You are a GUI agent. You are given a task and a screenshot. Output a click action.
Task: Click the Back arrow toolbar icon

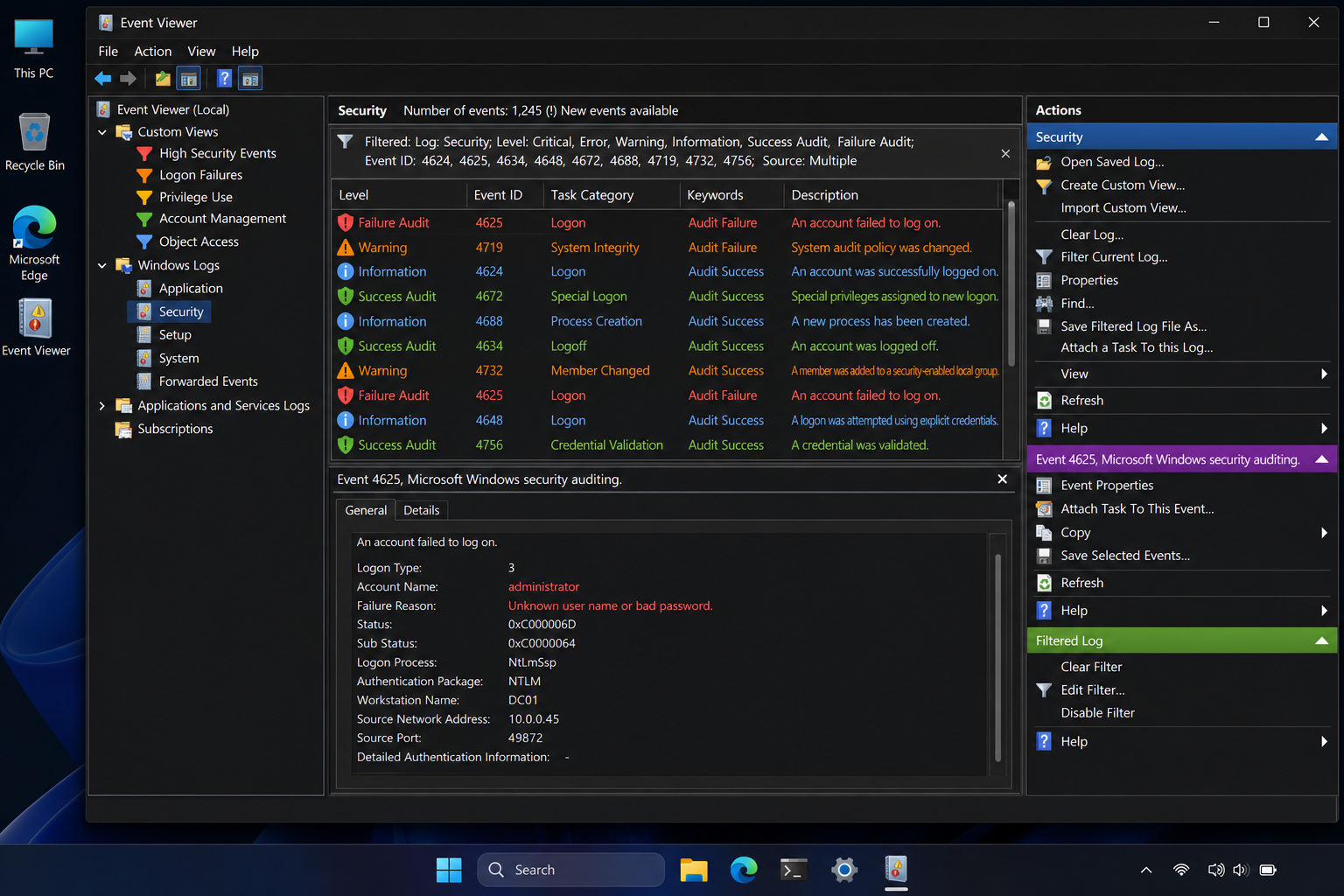pyautogui.click(x=103, y=79)
